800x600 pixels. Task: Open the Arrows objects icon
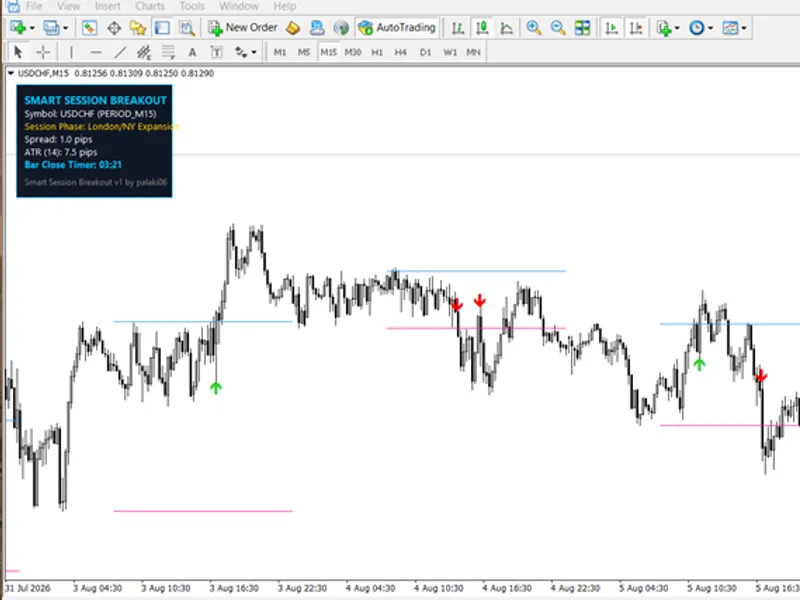240,52
